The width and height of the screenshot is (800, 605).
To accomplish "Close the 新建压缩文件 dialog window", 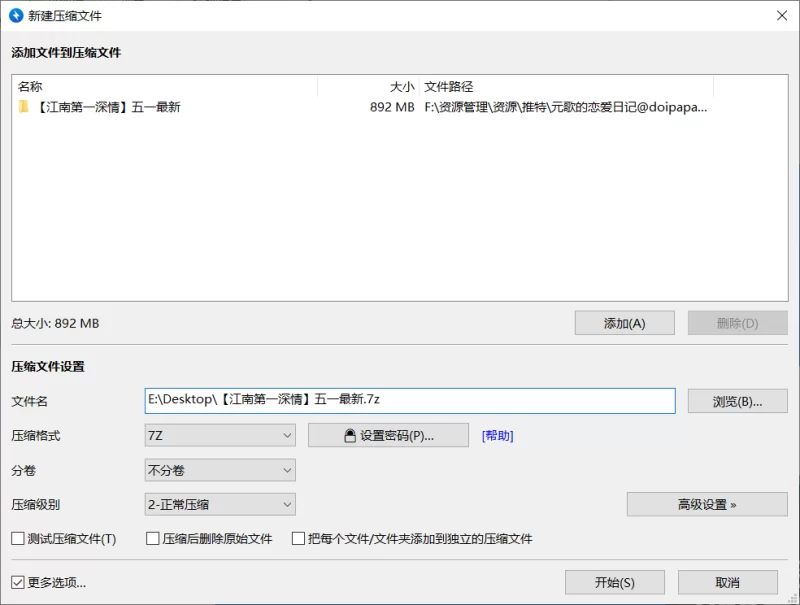I will coord(781,15).
